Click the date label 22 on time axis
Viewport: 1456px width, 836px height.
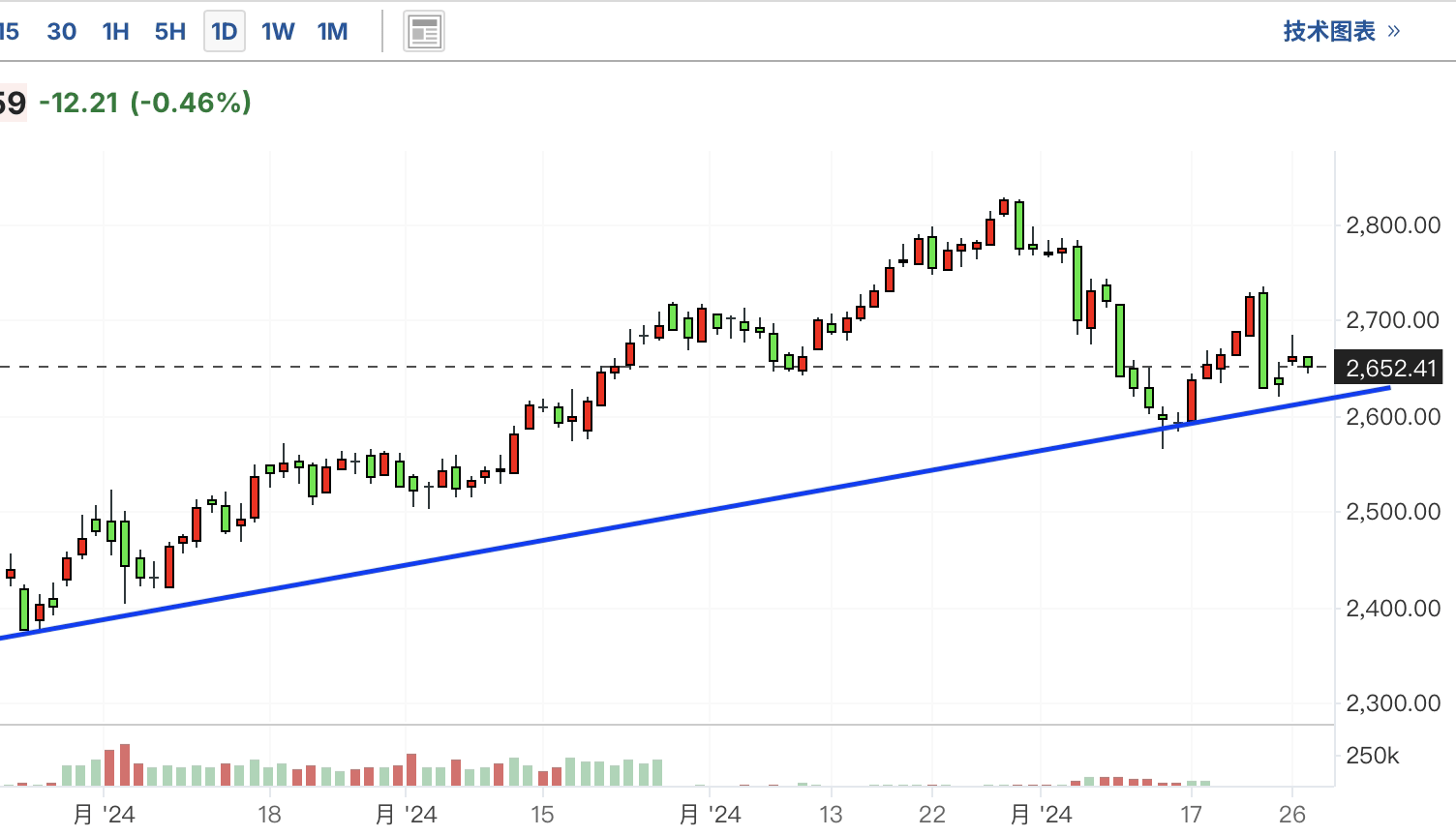click(931, 815)
